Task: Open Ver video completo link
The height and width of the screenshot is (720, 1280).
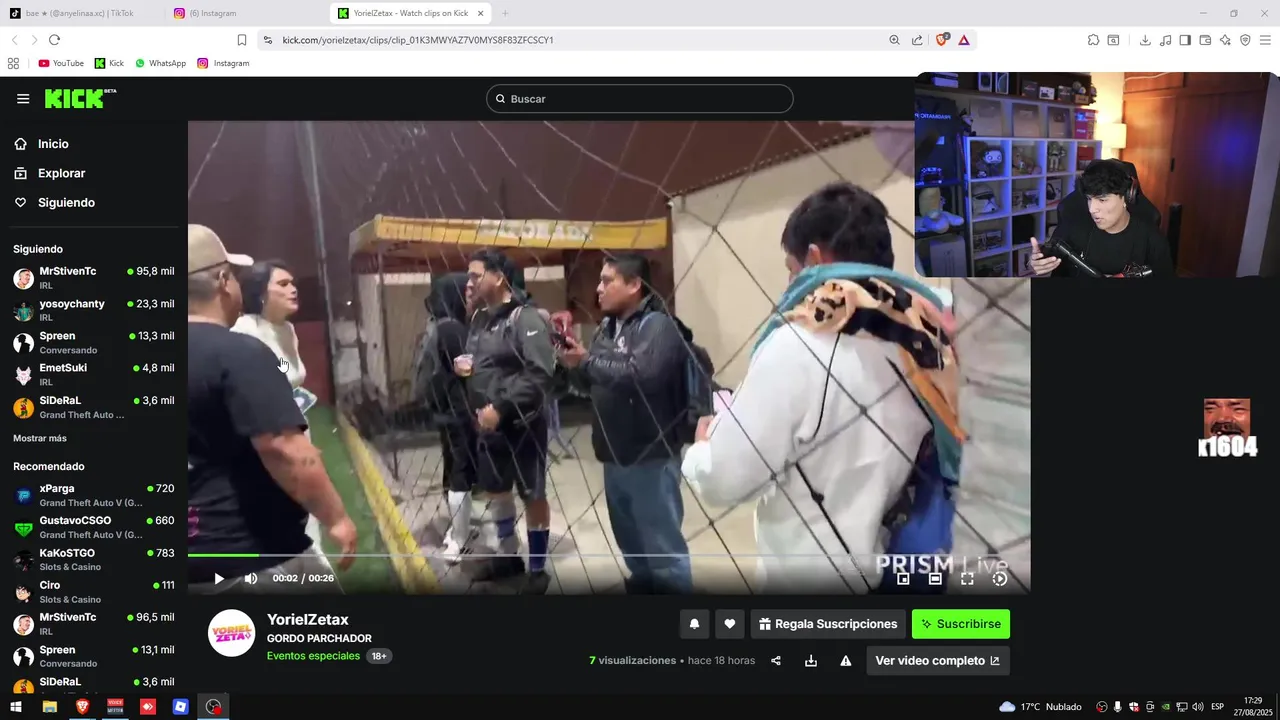Action: 938,661
